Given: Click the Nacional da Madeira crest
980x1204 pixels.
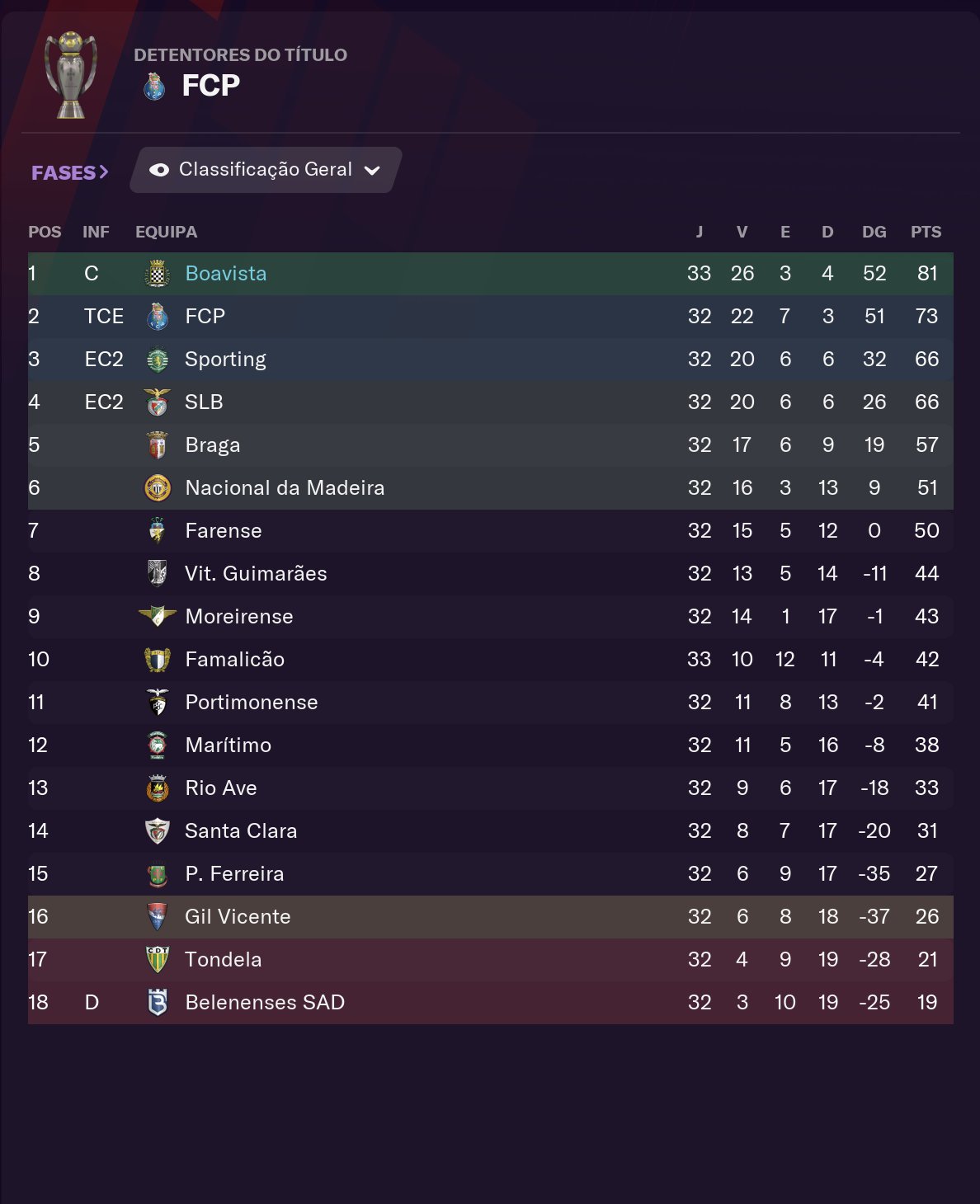Looking at the screenshot, I should pyautogui.click(x=157, y=488).
